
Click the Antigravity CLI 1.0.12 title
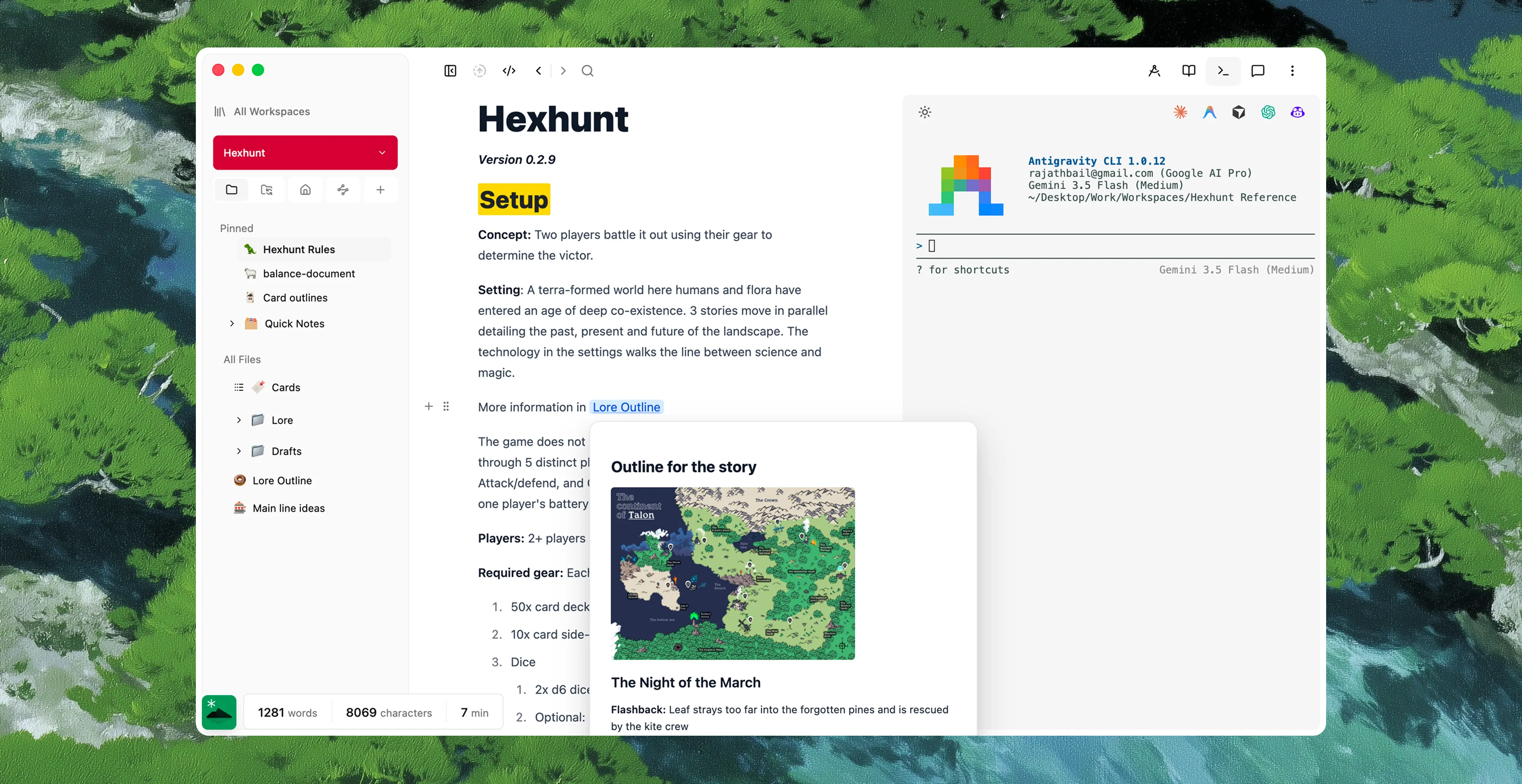(1097, 161)
